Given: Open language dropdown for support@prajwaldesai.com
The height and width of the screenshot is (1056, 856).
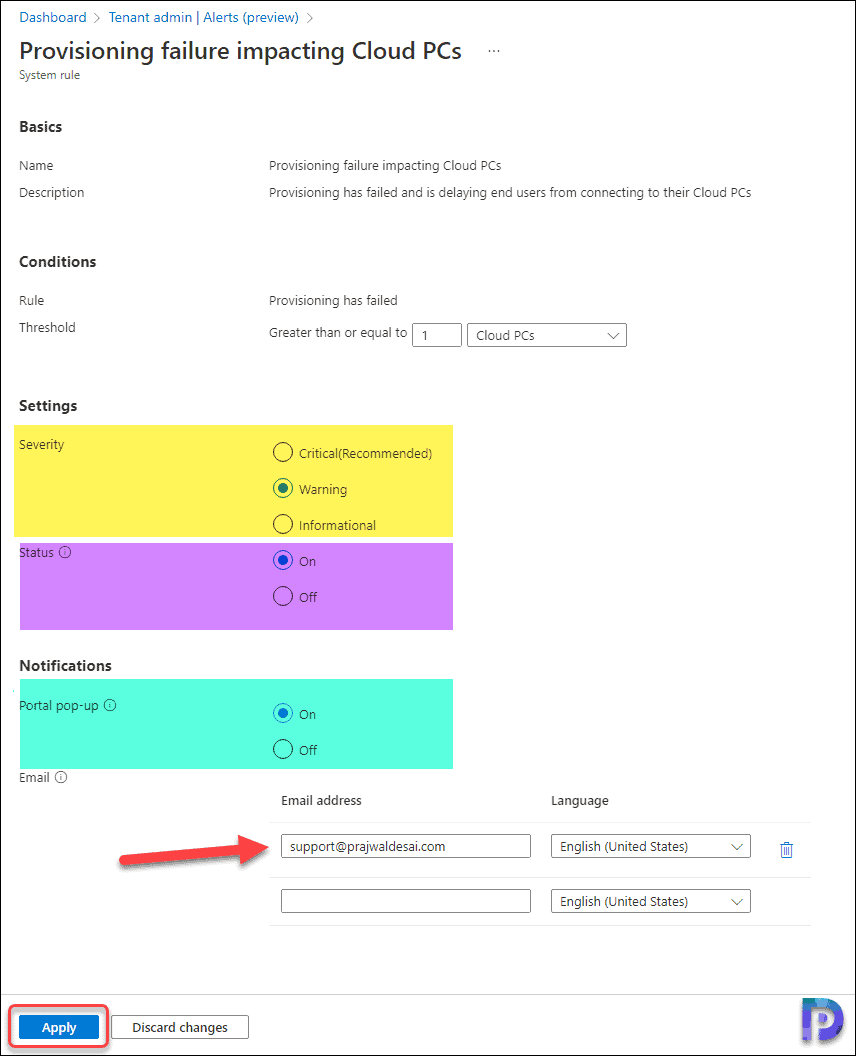Looking at the screenshot, I should [651, 847].
